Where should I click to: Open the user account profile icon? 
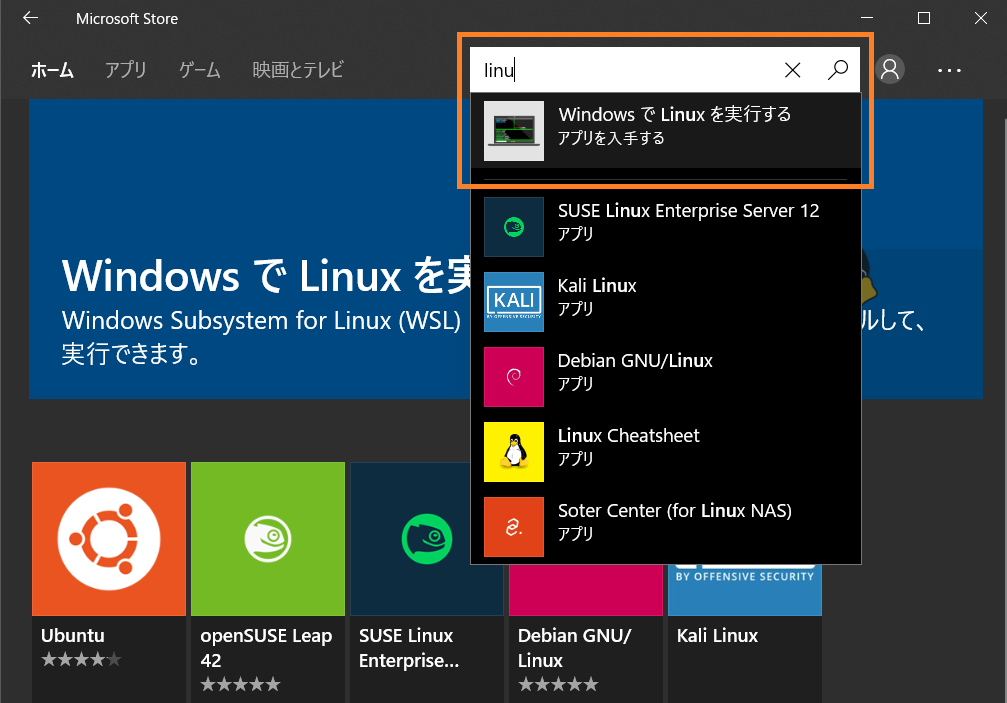click(x=889, y=69)
